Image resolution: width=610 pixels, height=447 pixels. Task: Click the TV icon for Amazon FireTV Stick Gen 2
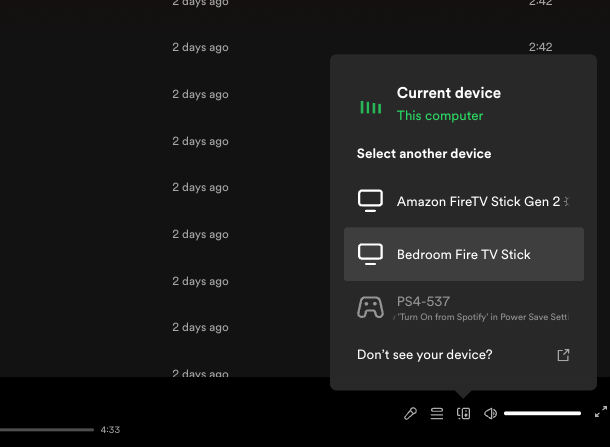(x=370, y=201)
